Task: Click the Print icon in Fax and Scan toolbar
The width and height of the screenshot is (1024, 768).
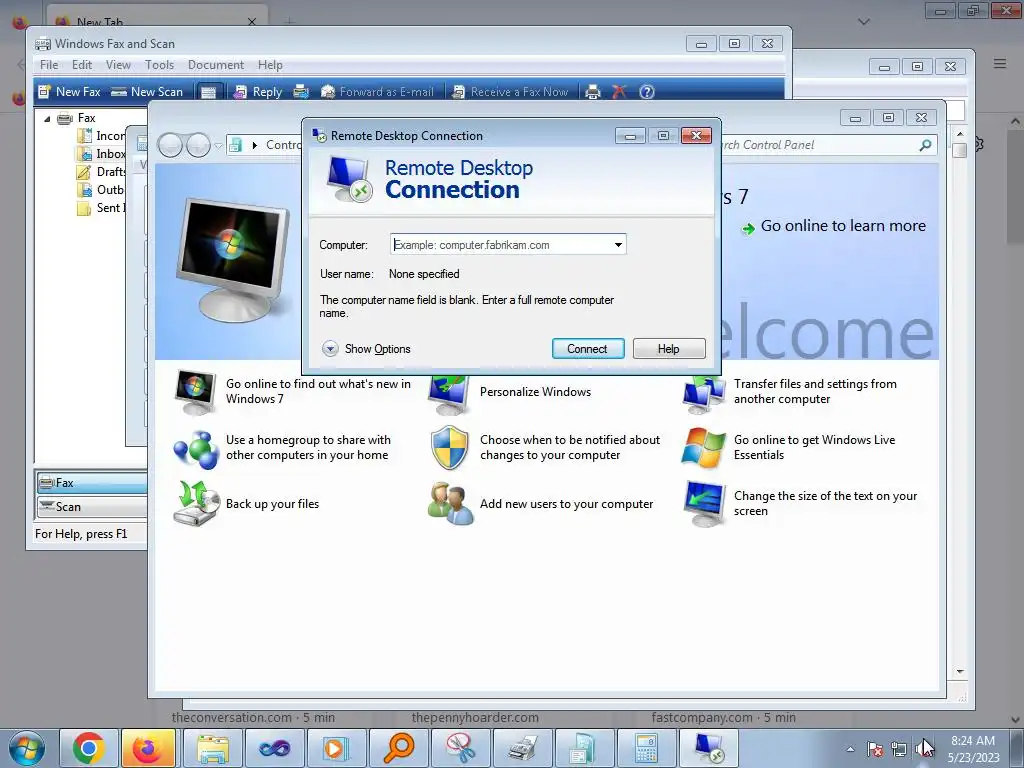Action: click(592, 92)
